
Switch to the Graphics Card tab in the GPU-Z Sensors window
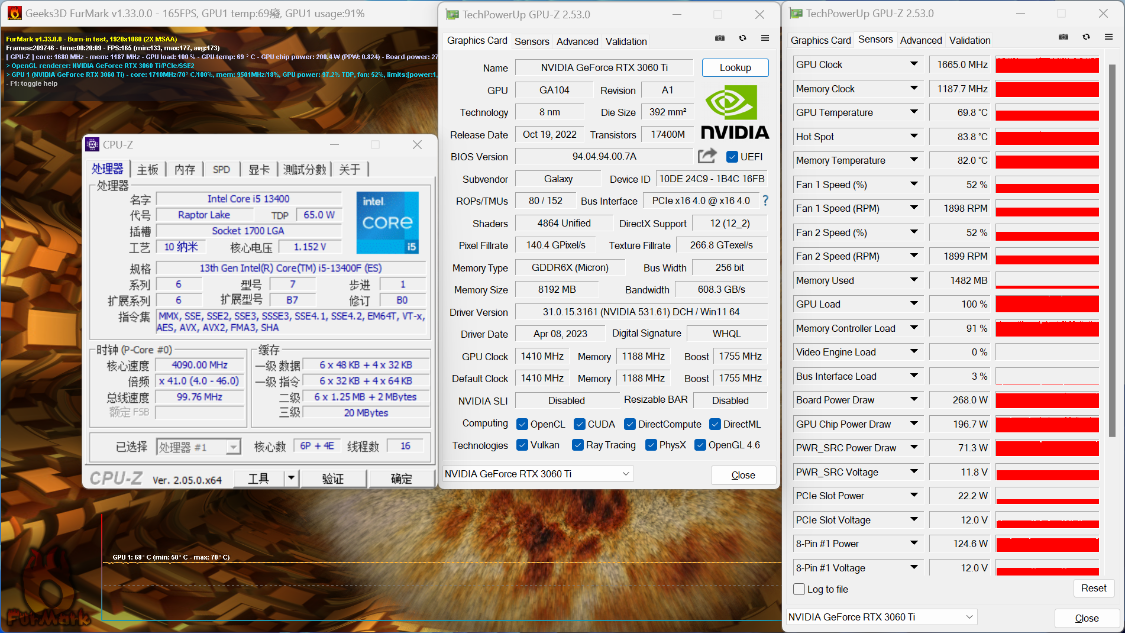[821, 40]
